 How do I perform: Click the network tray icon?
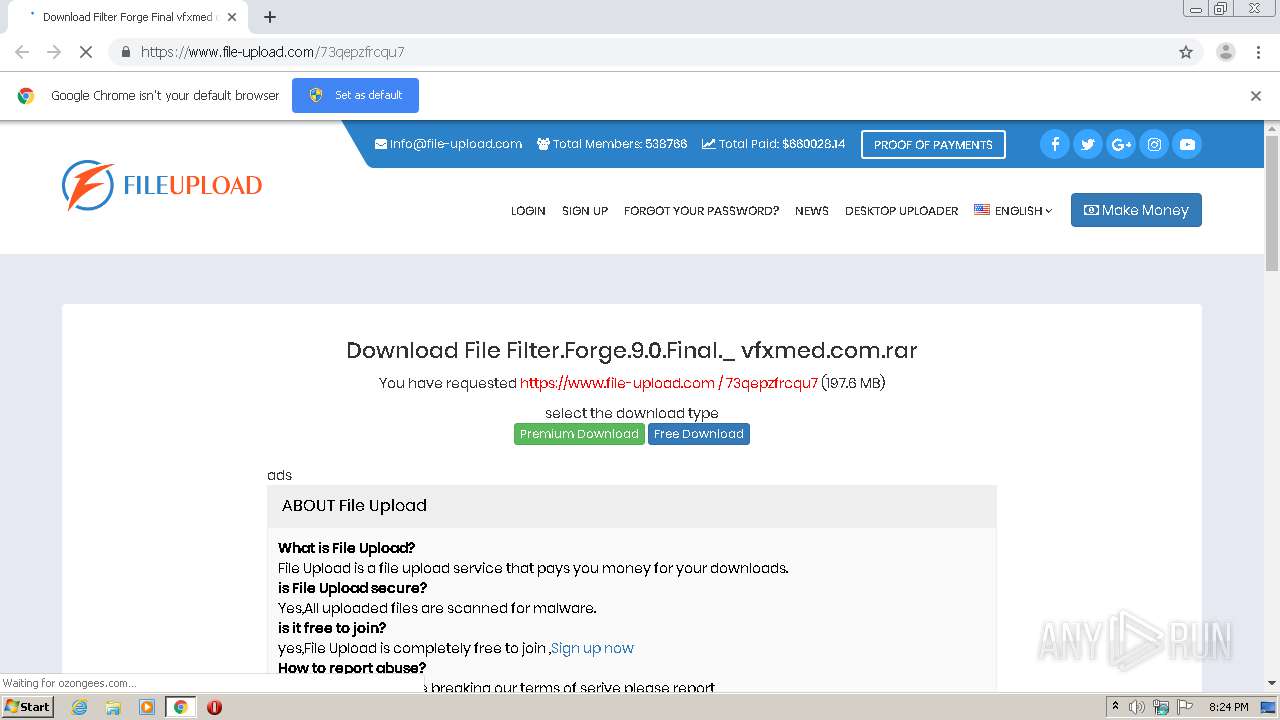pos(1161,707)
